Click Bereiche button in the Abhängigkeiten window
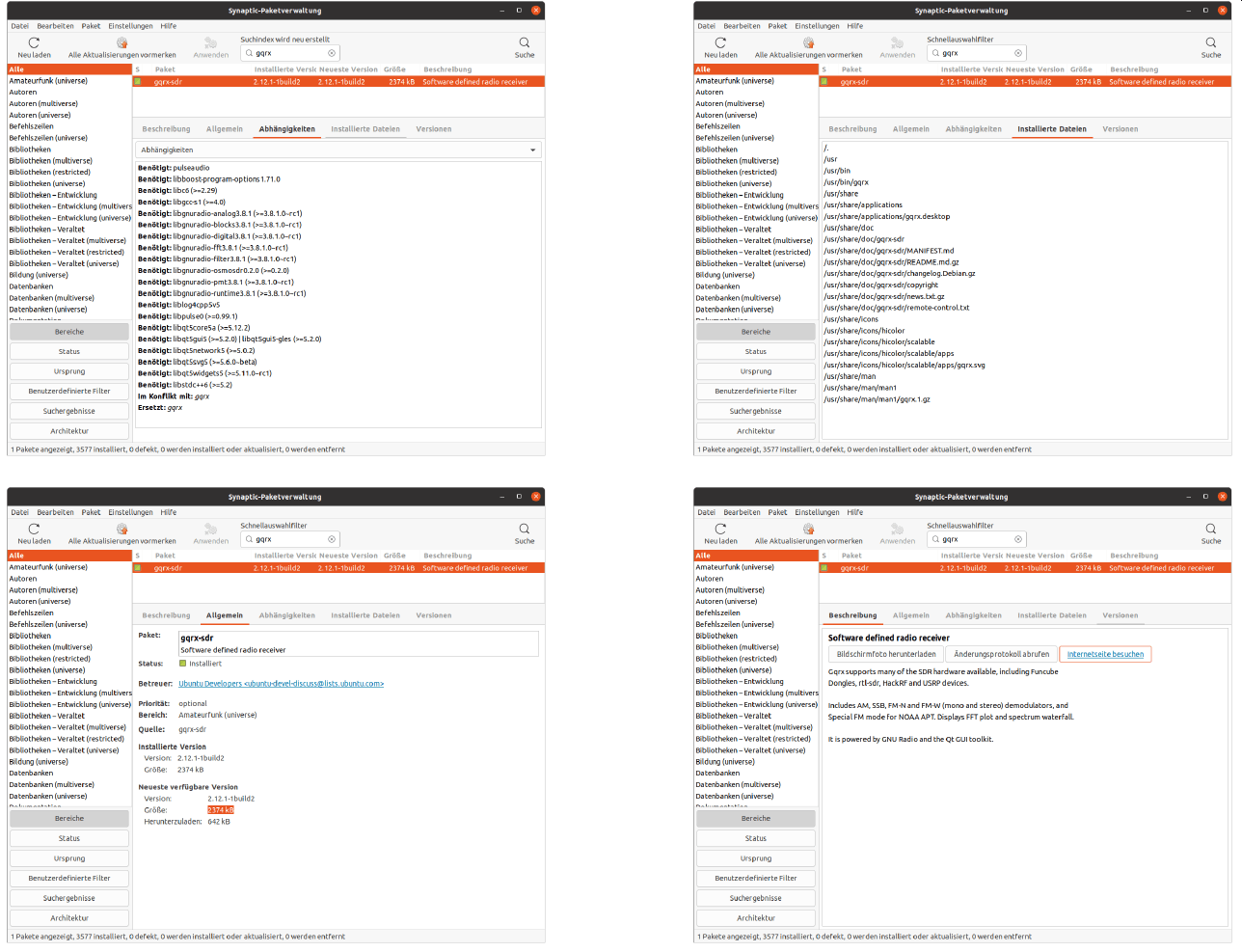Viewport: 1242px width, 952px height. (69, 332)
